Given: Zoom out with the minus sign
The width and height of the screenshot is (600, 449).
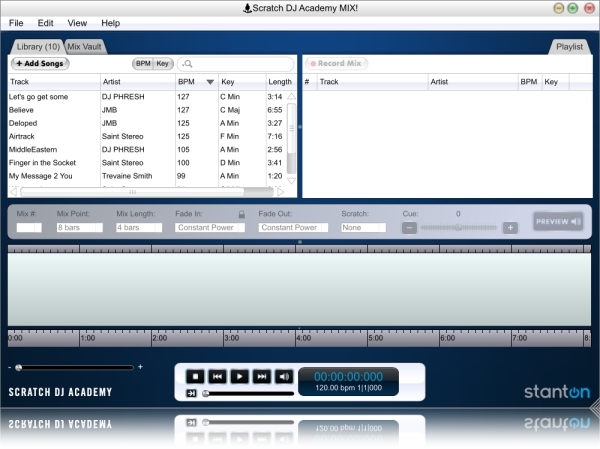Looking at the screenshot, I should (x=10, y=367).
